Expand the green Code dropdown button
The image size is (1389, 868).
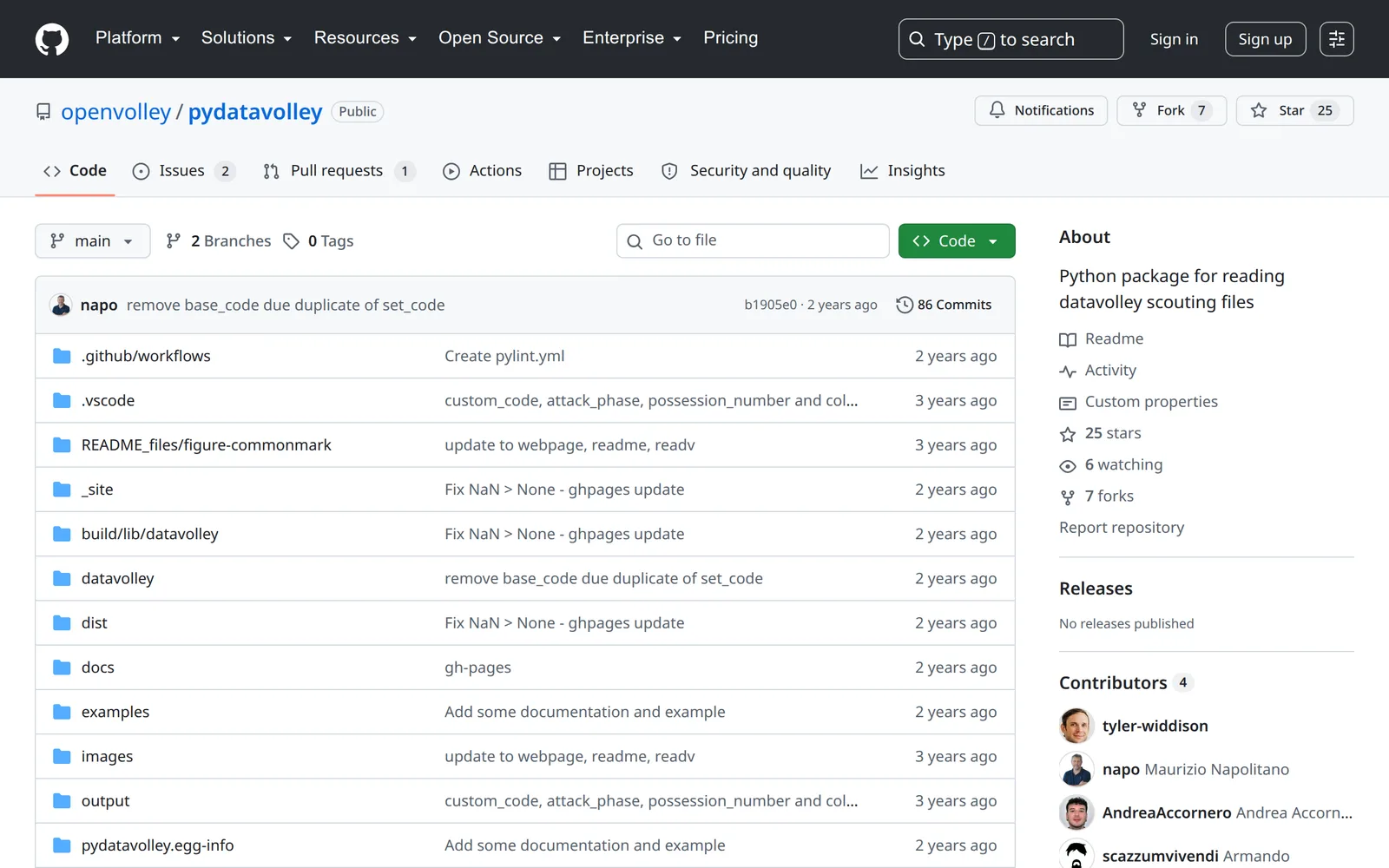coord(957,241)
